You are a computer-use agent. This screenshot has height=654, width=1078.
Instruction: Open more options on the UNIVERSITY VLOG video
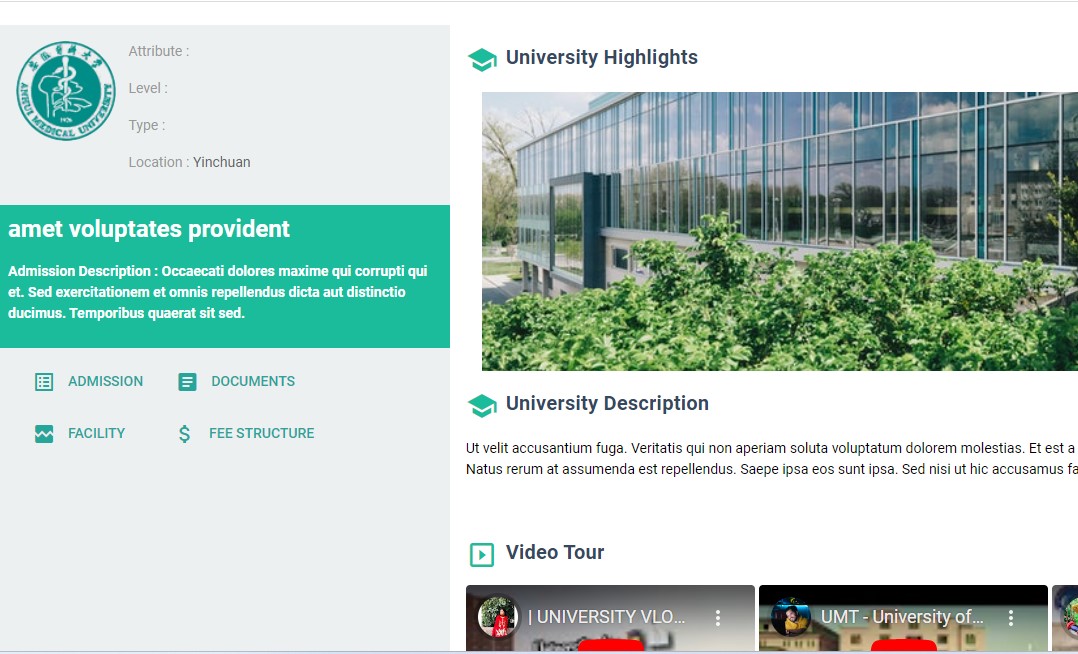click(x=717, y=618)
